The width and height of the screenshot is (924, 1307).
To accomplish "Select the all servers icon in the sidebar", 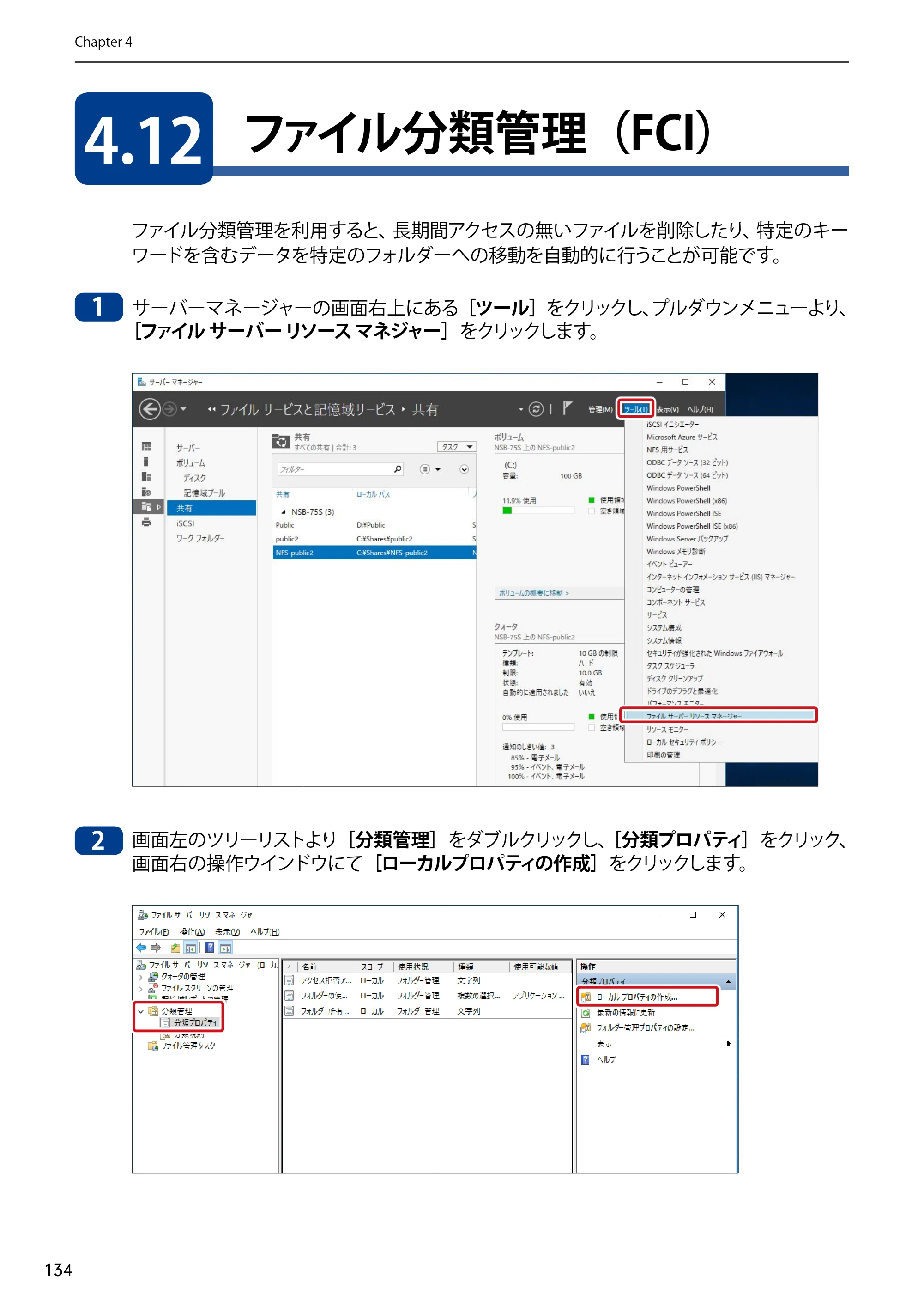I will 147,476.
